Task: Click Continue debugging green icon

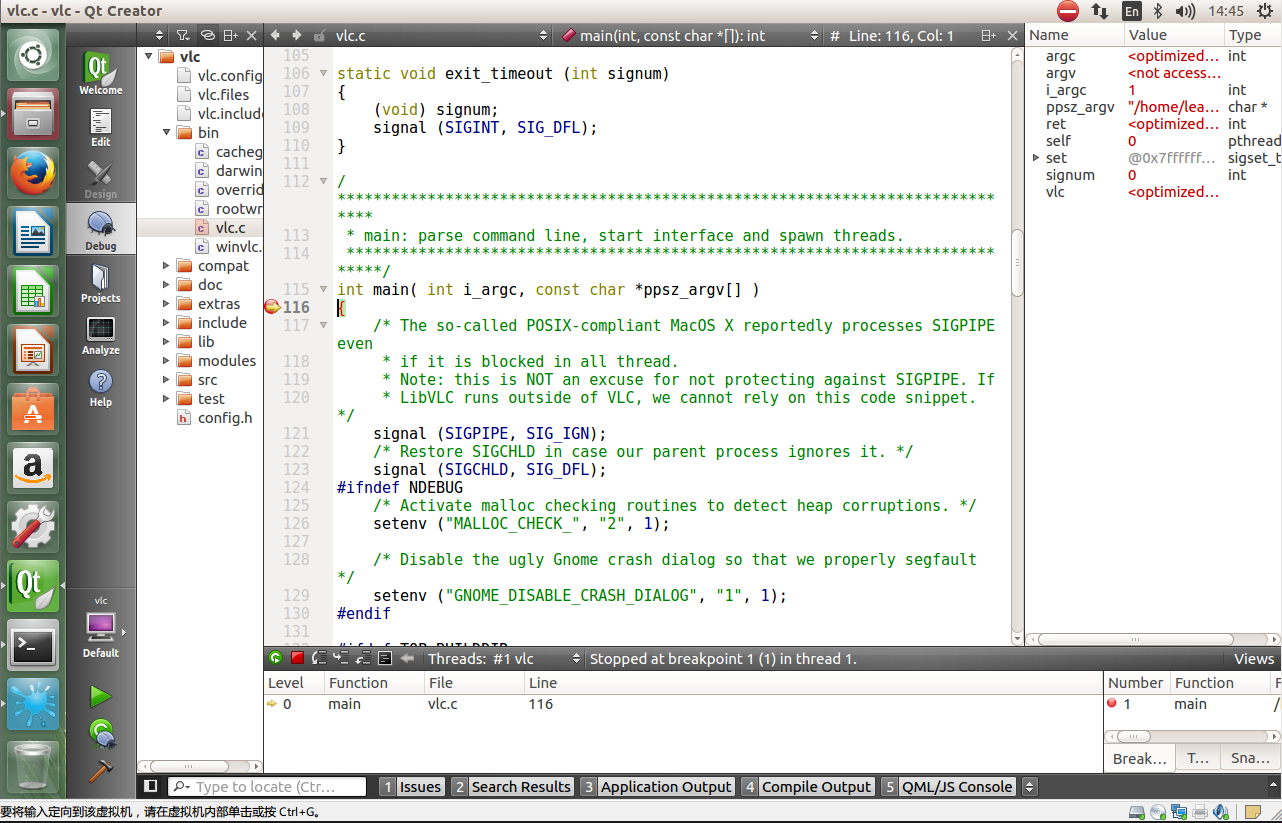Action: [x=276, y=658]
